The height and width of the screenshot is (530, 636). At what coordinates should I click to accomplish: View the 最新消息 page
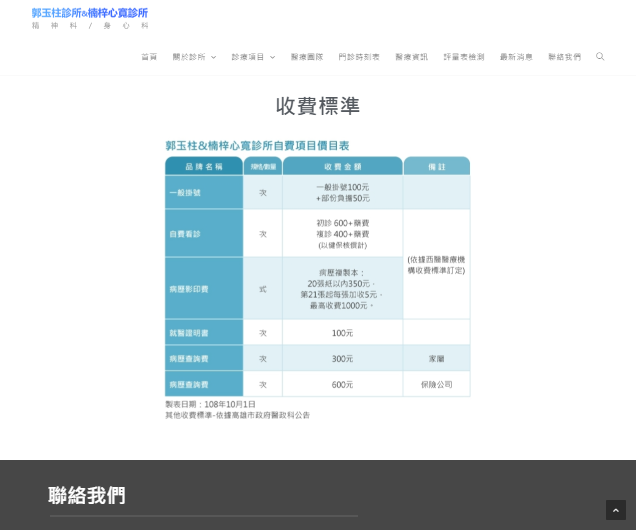coord(516,57)
